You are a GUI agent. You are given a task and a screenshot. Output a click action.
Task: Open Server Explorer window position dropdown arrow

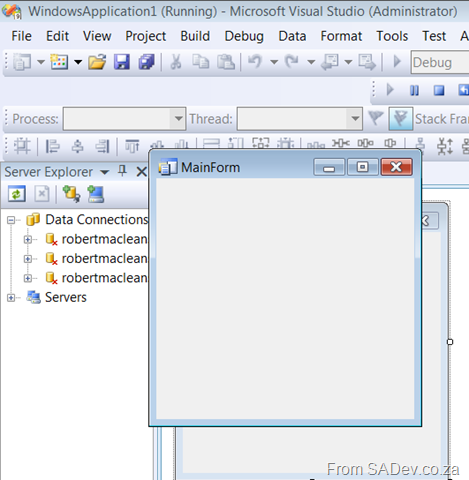(x=105, y=172)
